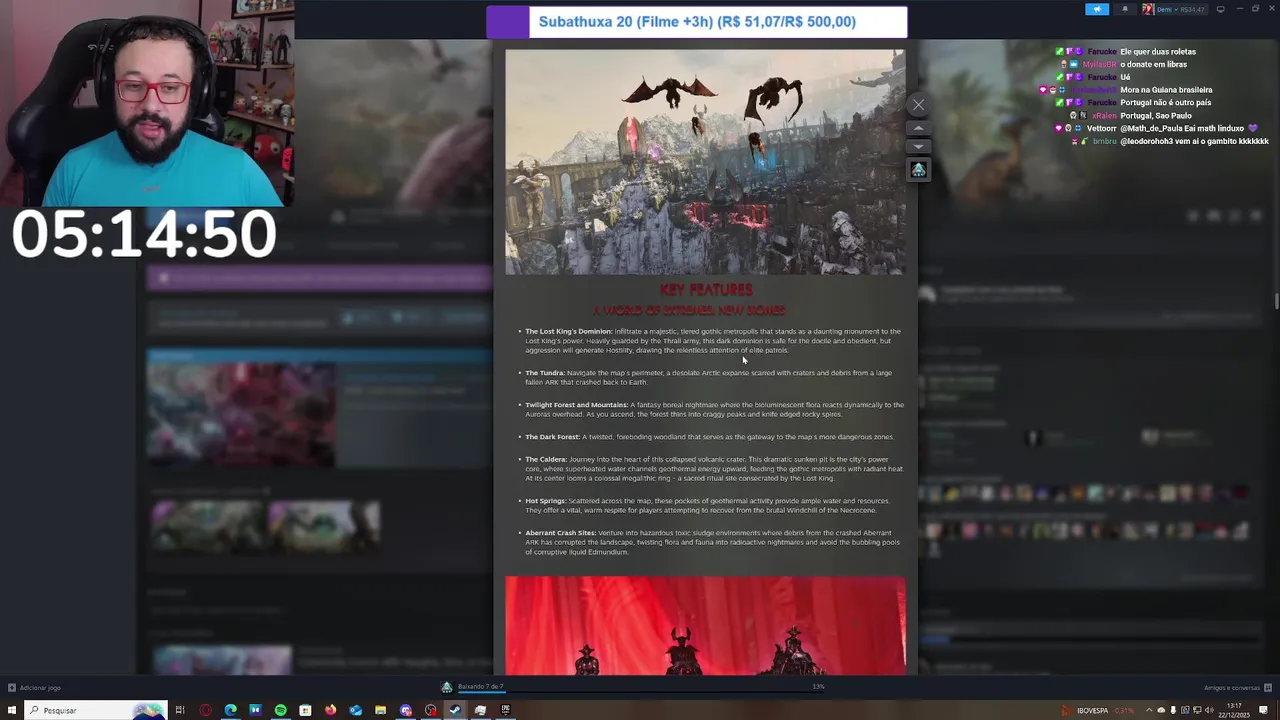1280x720 pixels.
Task: Click Vettoorr username in chat
Action: click(x=1102, y=129)
